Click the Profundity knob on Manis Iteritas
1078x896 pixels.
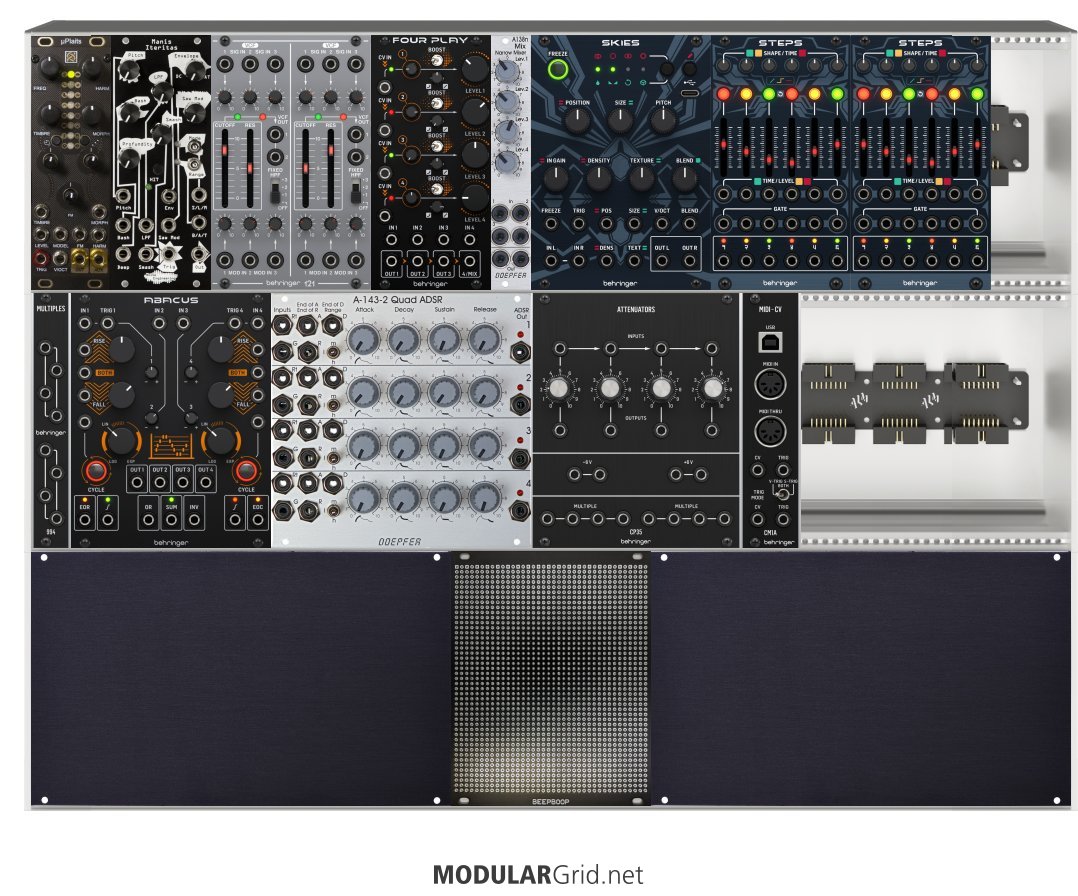coord(129,158)
